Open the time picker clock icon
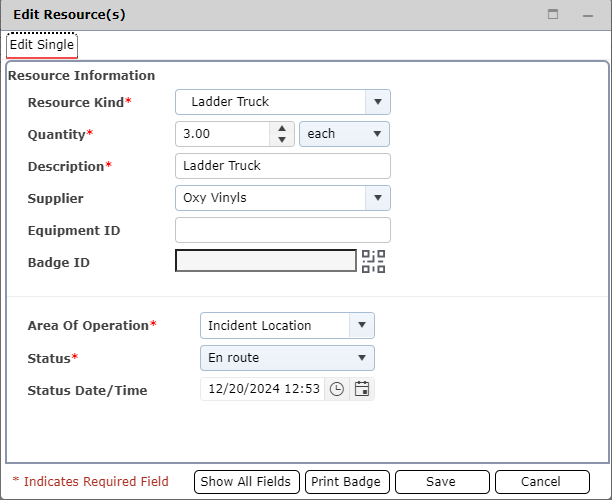Image resolution: width=612 pixels, height=500 pixels. [336, 389]
